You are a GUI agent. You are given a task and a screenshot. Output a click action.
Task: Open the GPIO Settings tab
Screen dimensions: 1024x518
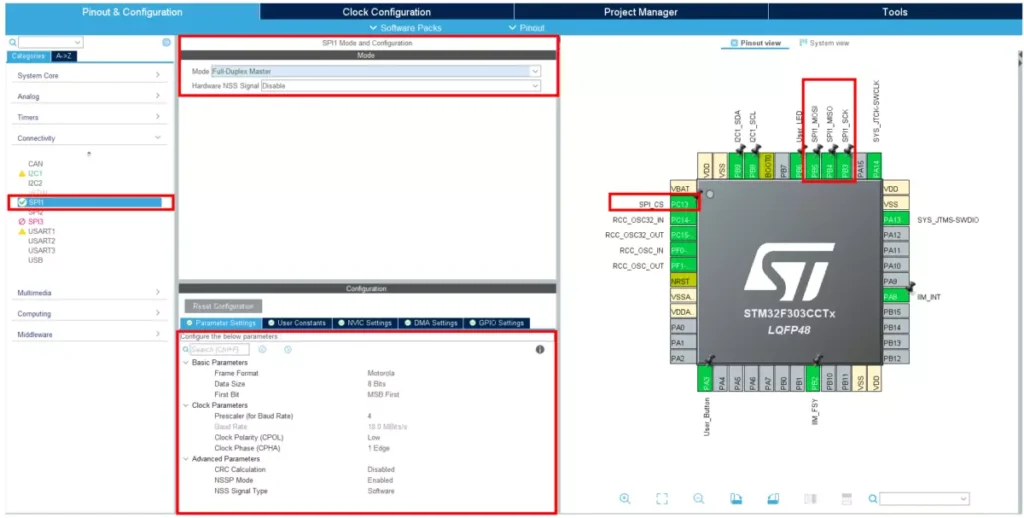(x=497, y=323)
